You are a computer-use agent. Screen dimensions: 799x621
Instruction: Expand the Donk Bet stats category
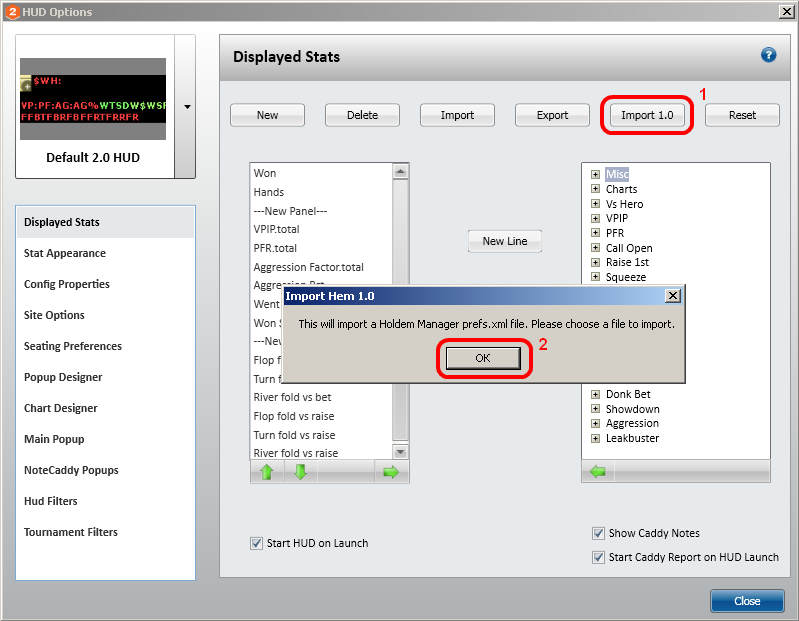pyautogui.click(x=595, y=394)
